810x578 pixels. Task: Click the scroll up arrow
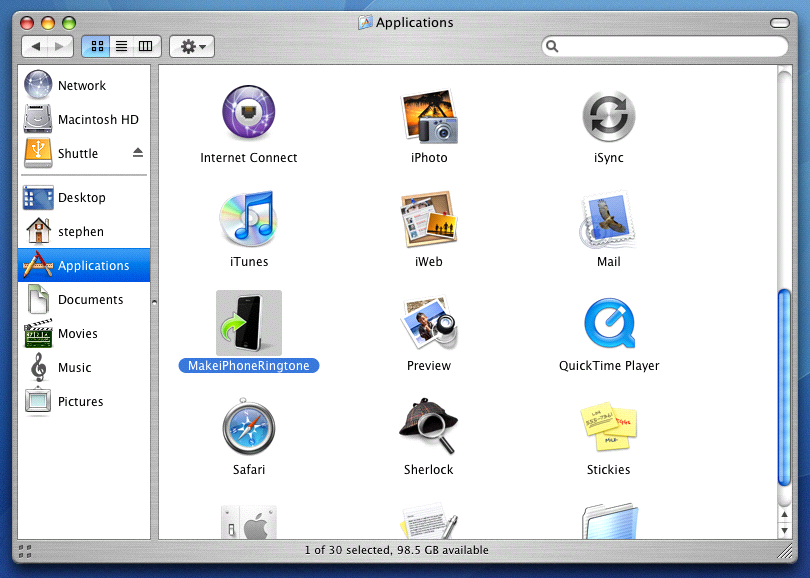pos(784,514)
